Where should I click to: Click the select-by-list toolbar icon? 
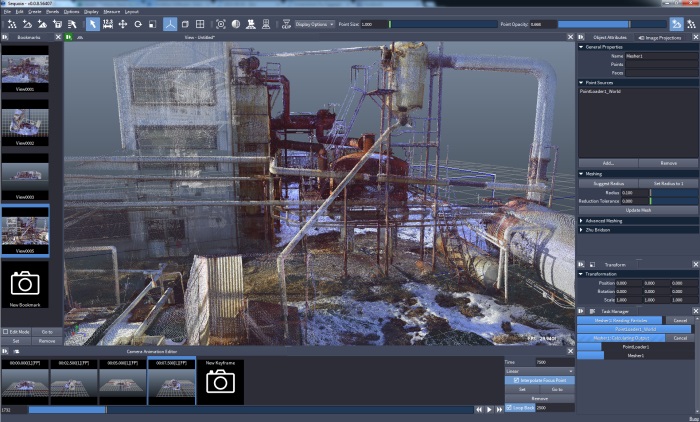72,24
